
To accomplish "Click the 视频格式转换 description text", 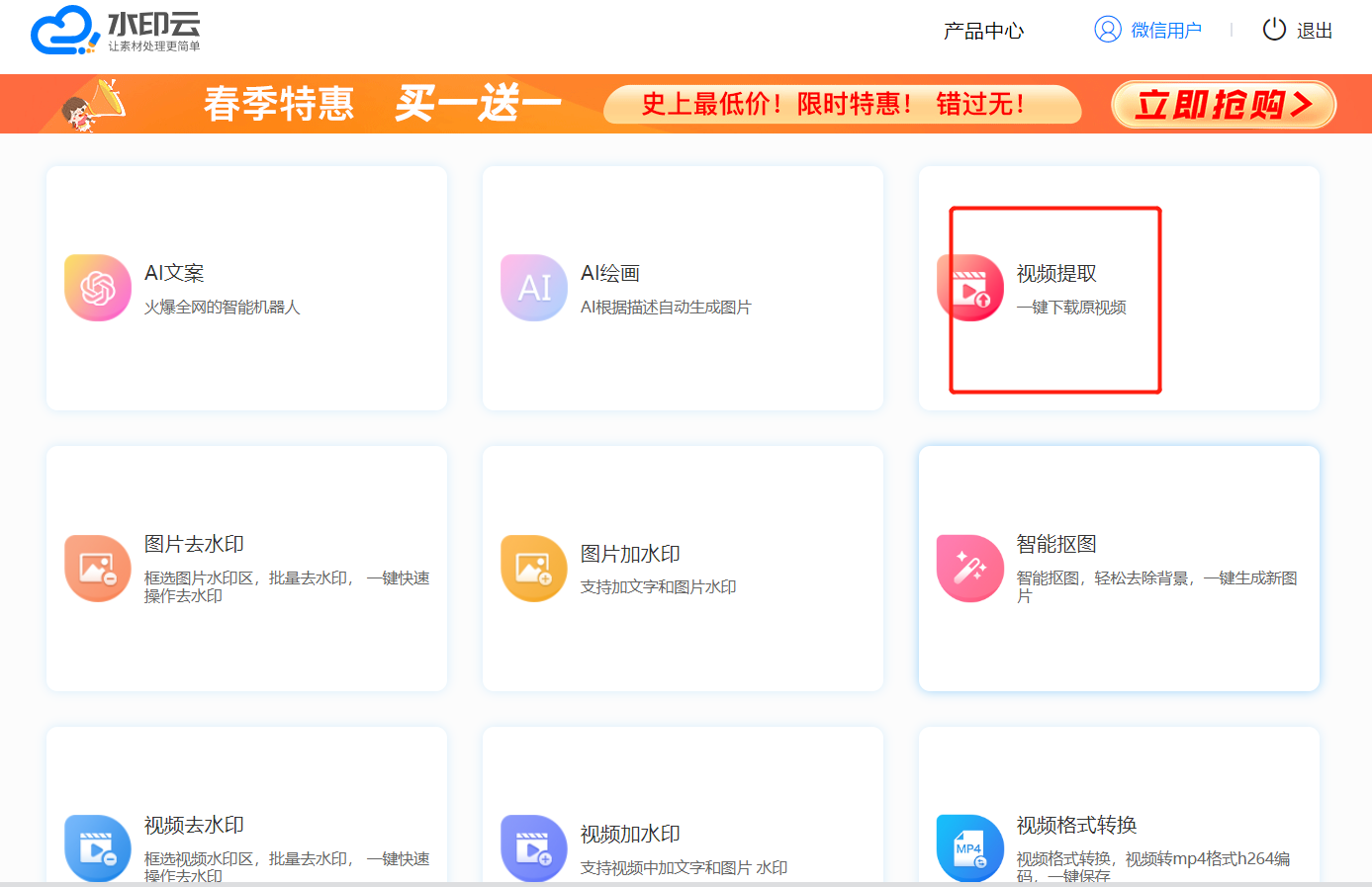I will coord(1153,866).
